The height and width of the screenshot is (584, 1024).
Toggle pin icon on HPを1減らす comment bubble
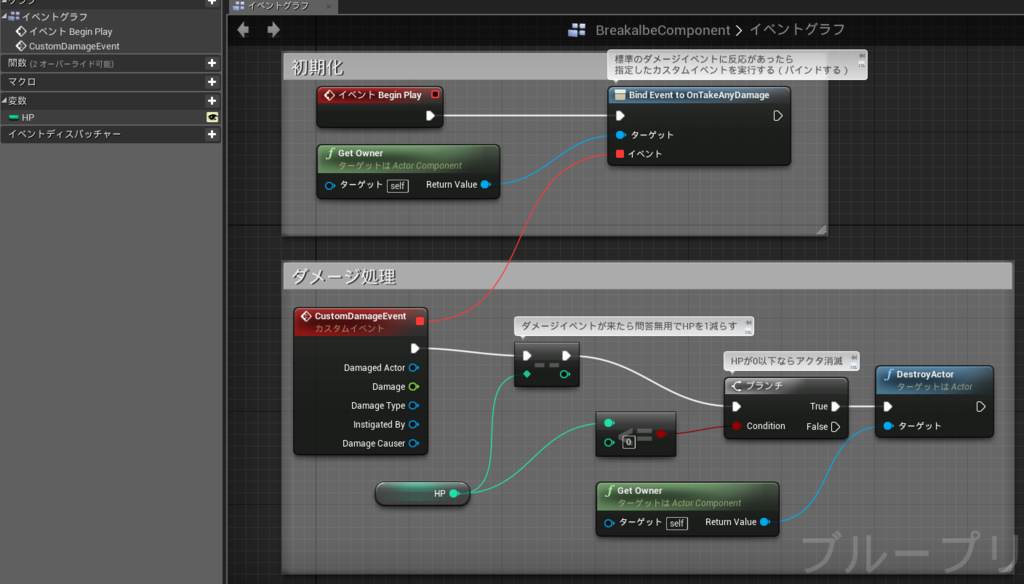coord(748,323)
